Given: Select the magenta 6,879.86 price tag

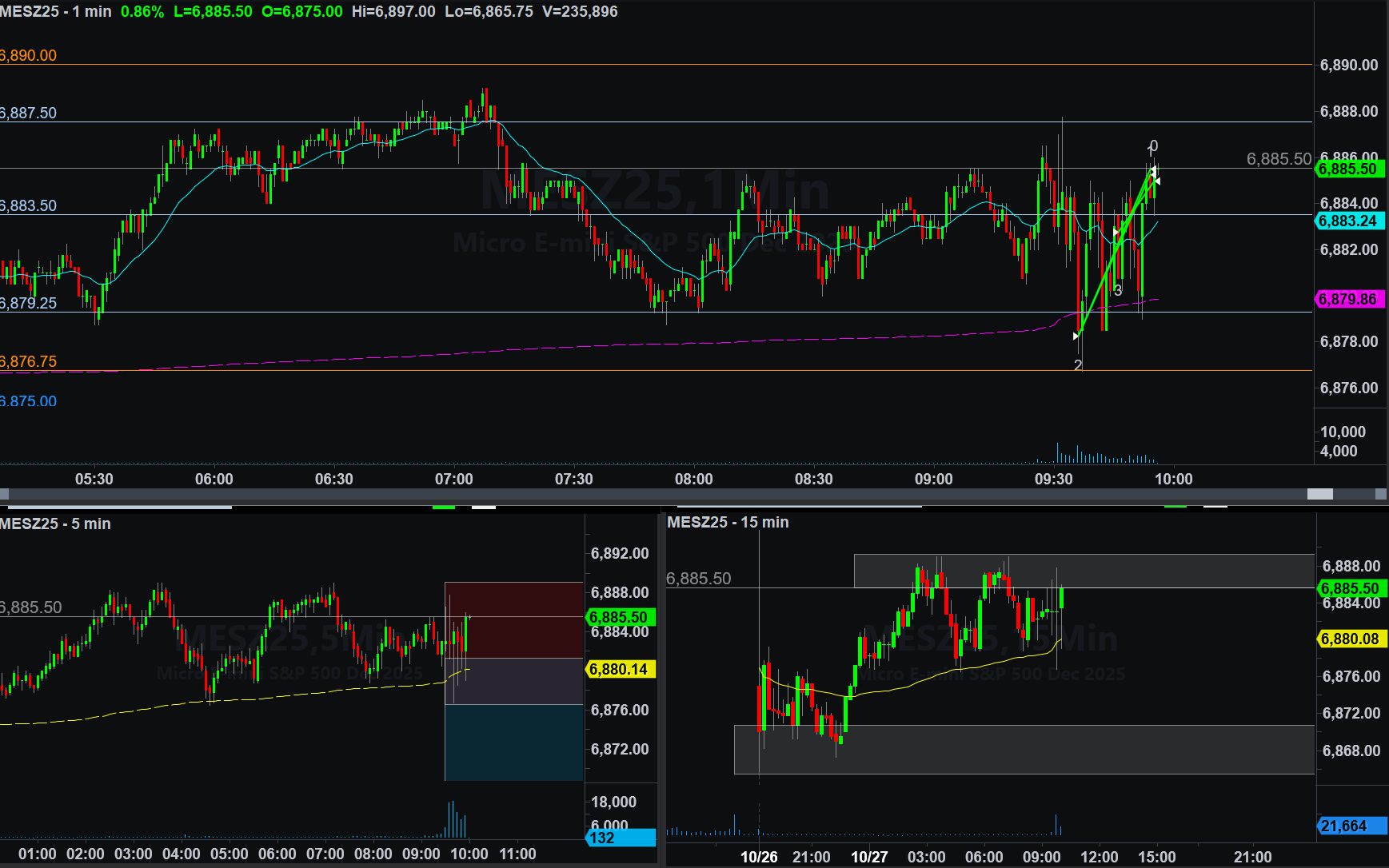Looking at the screenshot, I should tap(1348, 300).
